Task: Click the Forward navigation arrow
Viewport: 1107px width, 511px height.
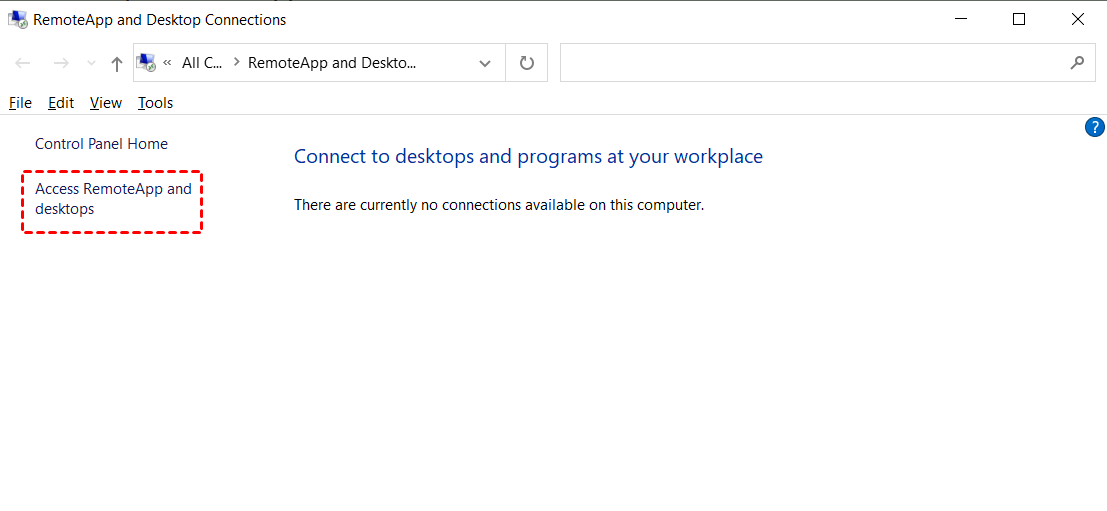Action: 61,63
